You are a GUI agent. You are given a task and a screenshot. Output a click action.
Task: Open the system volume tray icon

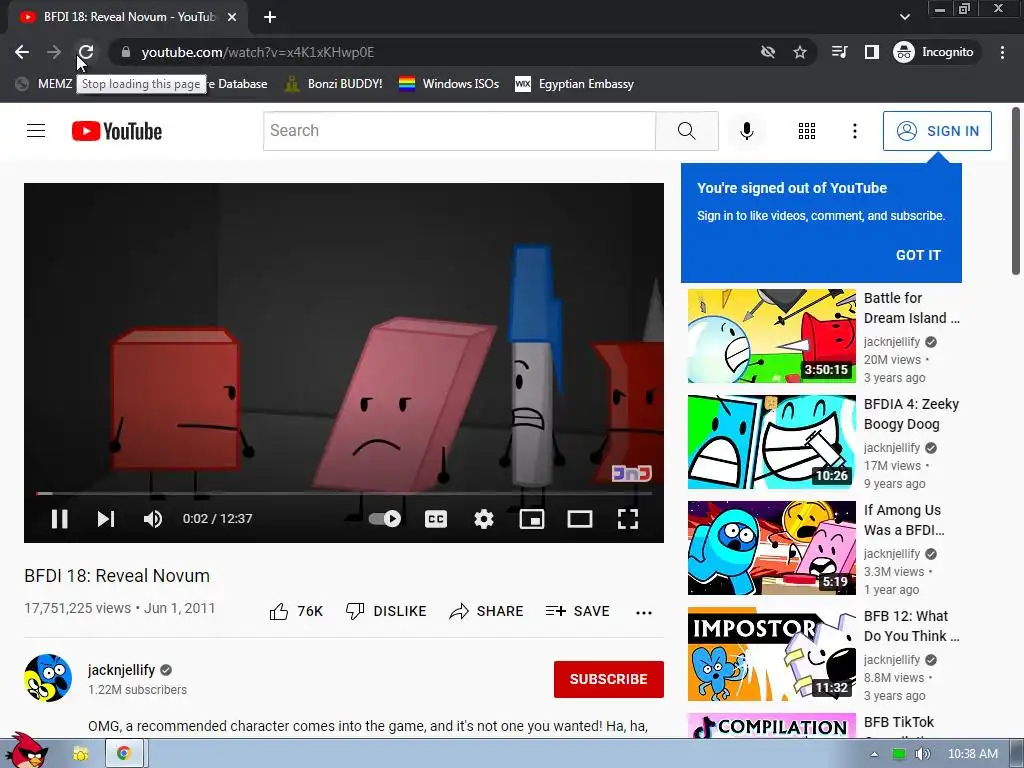pos(923,754)
